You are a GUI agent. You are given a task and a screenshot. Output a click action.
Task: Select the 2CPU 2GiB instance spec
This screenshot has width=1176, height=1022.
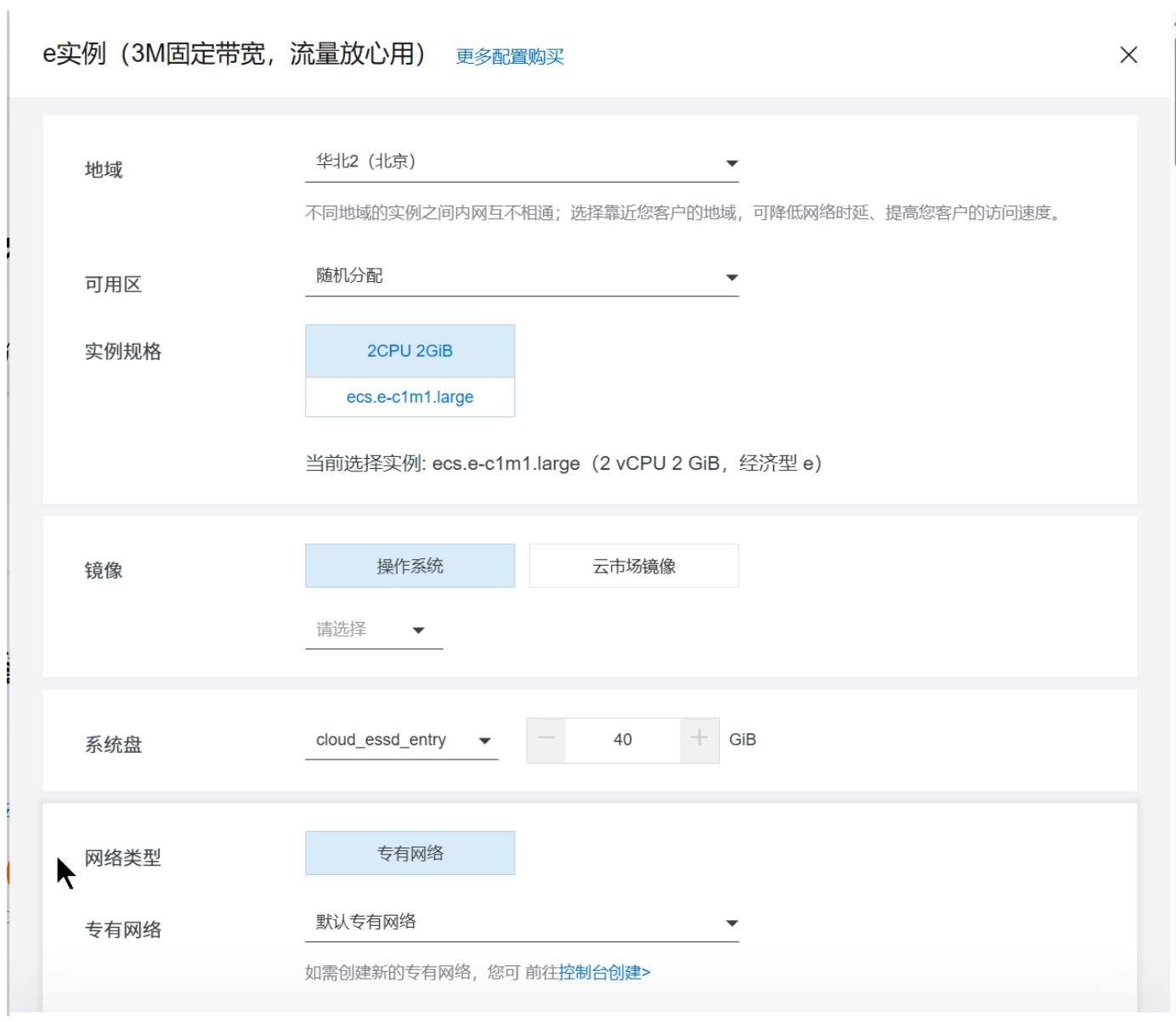pyautogui.click(x=410, y=351)
